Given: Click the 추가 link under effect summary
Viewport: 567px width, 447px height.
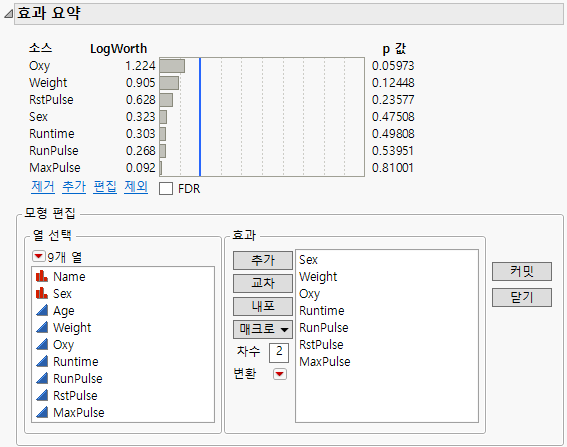Looking at the screenshot, I should pyautogui.click(x=74, y=187).
